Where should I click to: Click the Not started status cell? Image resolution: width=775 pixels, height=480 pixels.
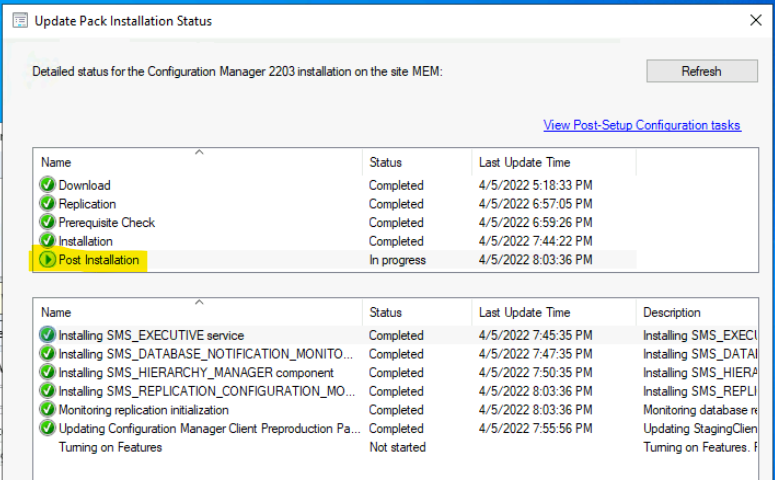397,447
